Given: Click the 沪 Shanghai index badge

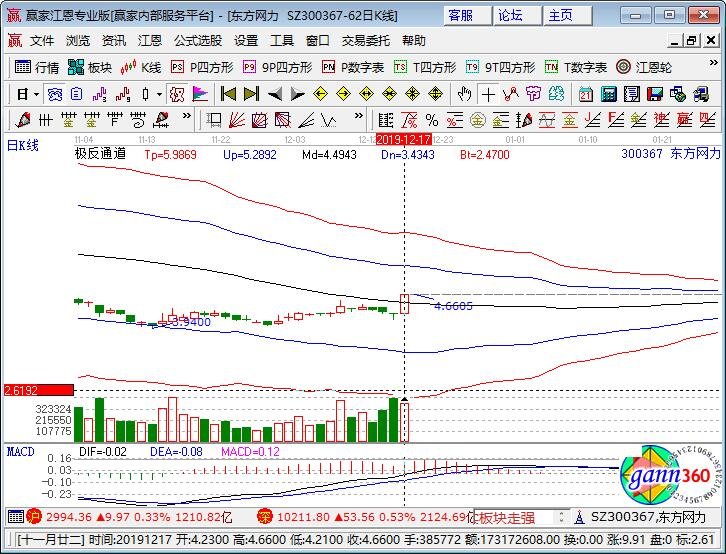Looking at the screenshot, I should [x=34, y=517].
